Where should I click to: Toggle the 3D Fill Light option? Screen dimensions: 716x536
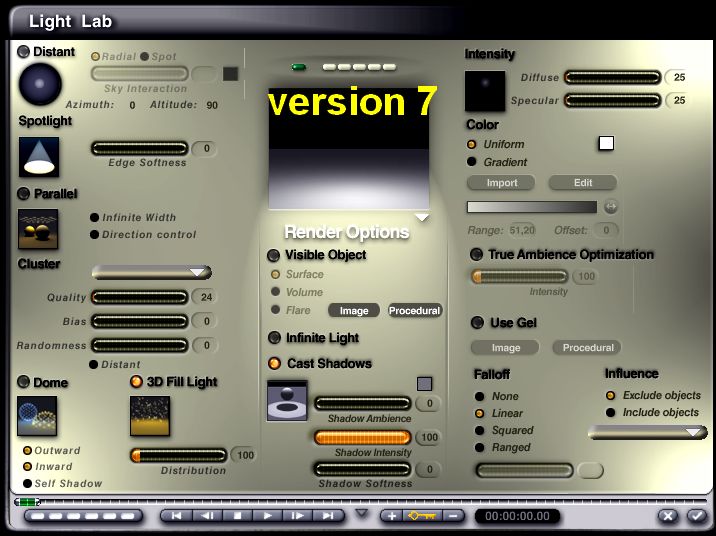click(136, 382)
